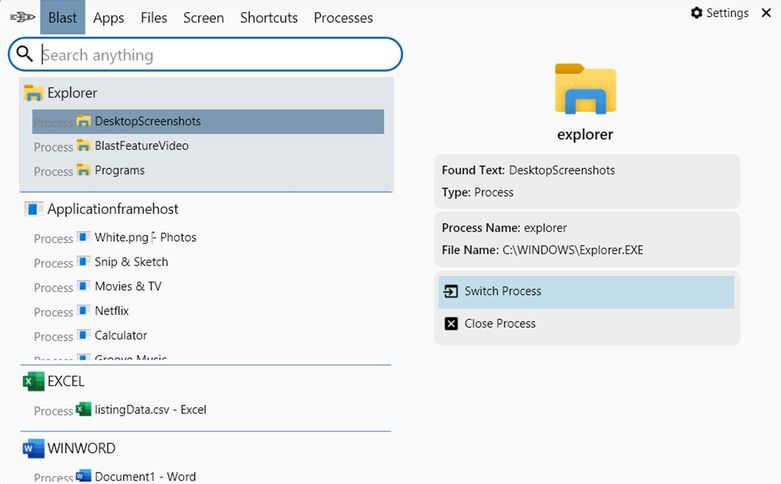Click the Applicationframehost group icon

point(34,209)
